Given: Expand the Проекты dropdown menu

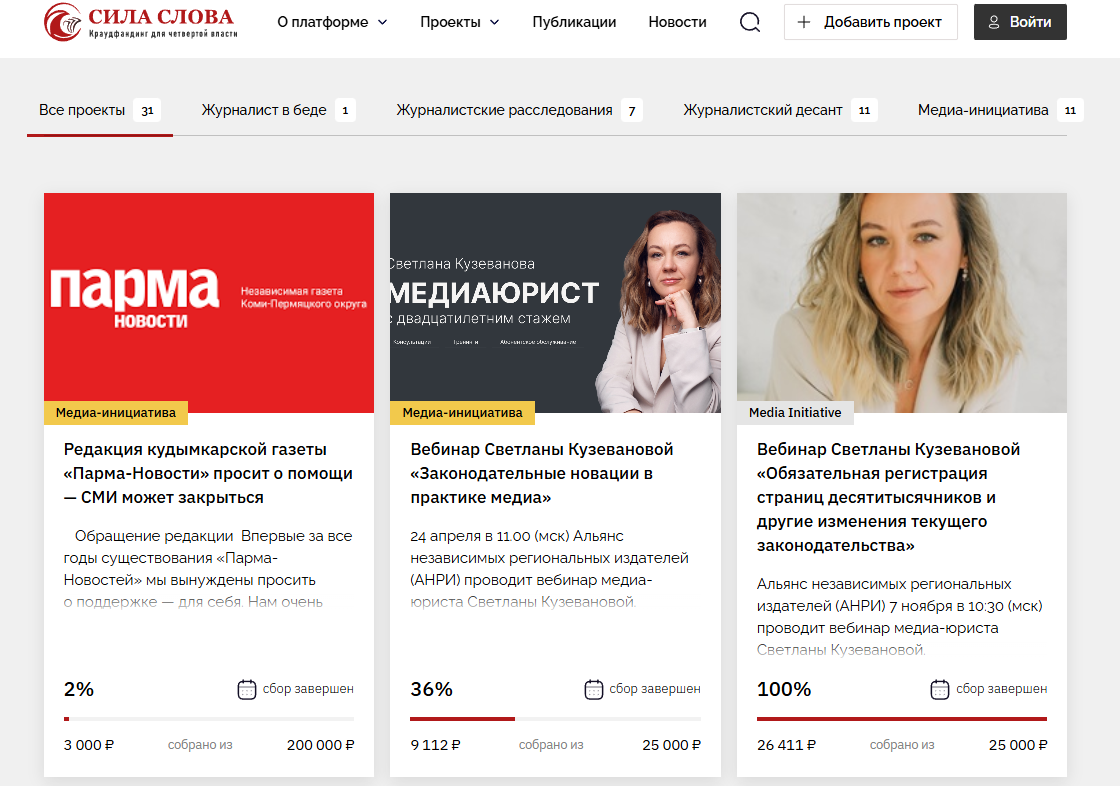Looking at the screenshot, I should [459, 22].
